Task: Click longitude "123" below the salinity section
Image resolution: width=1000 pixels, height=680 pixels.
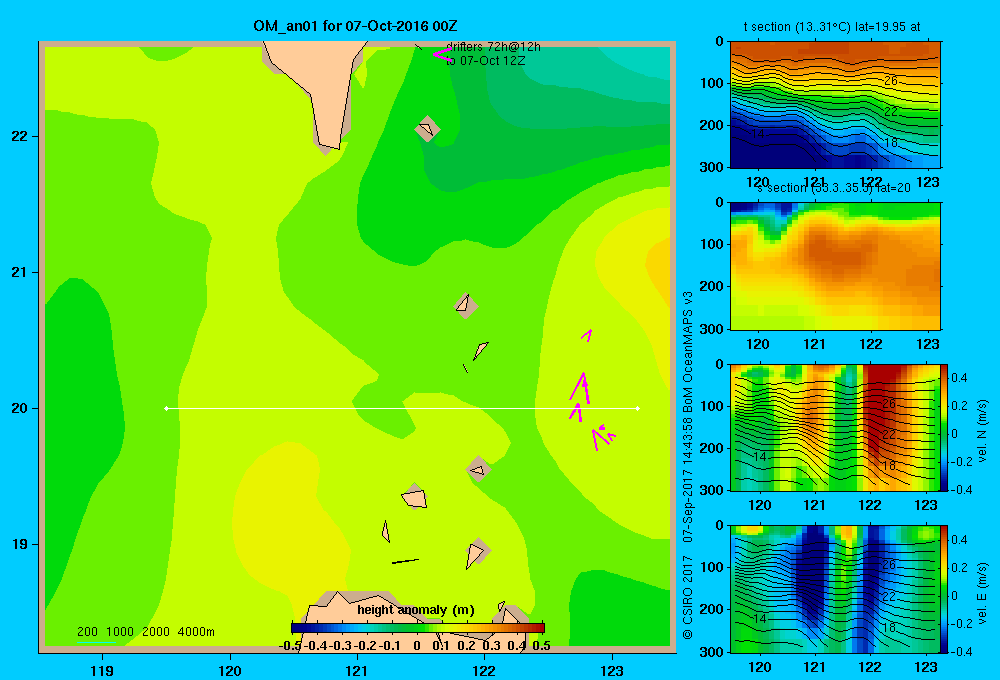Action: (928, 344)
